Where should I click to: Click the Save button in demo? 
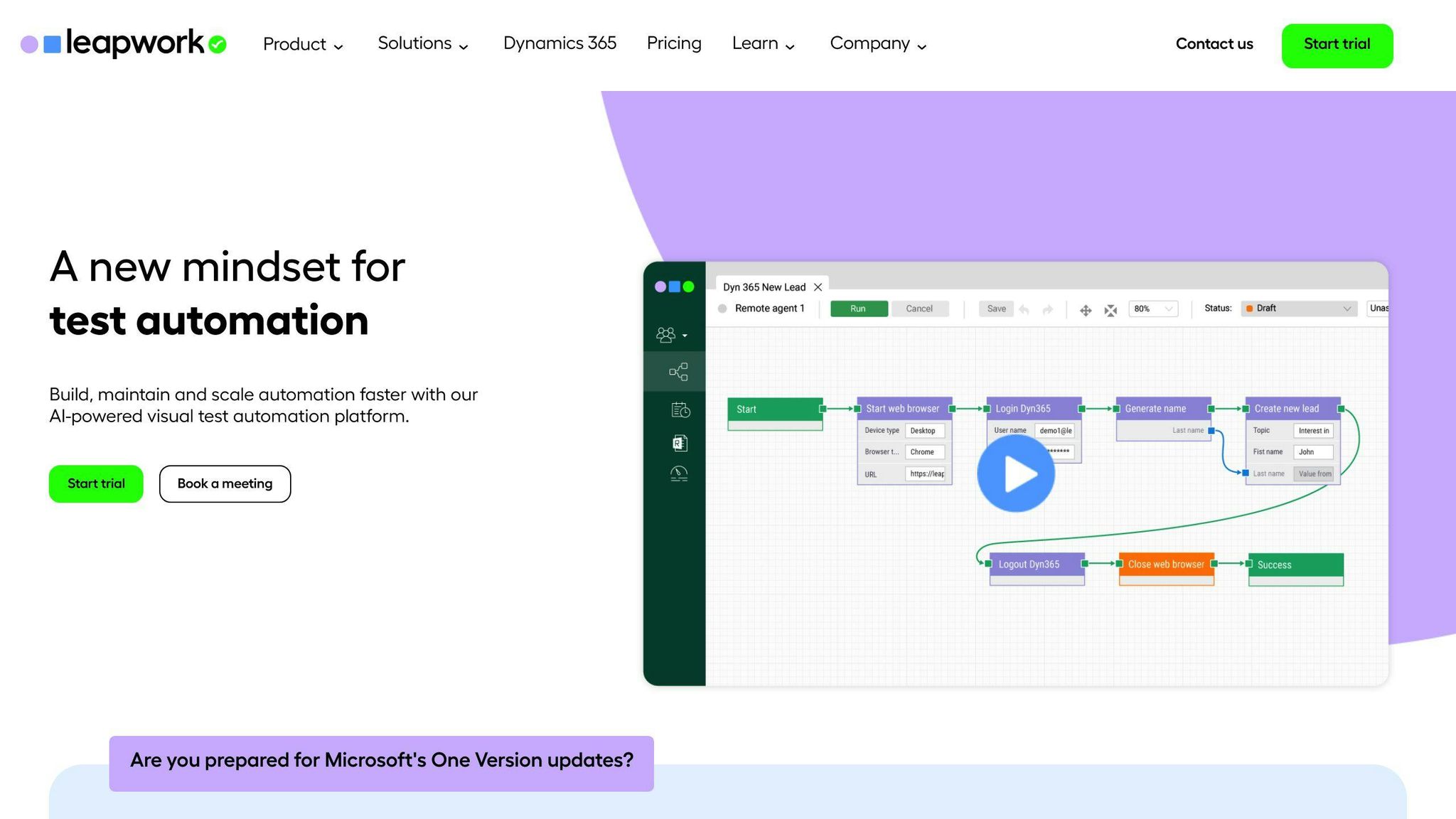coord(996,309)
